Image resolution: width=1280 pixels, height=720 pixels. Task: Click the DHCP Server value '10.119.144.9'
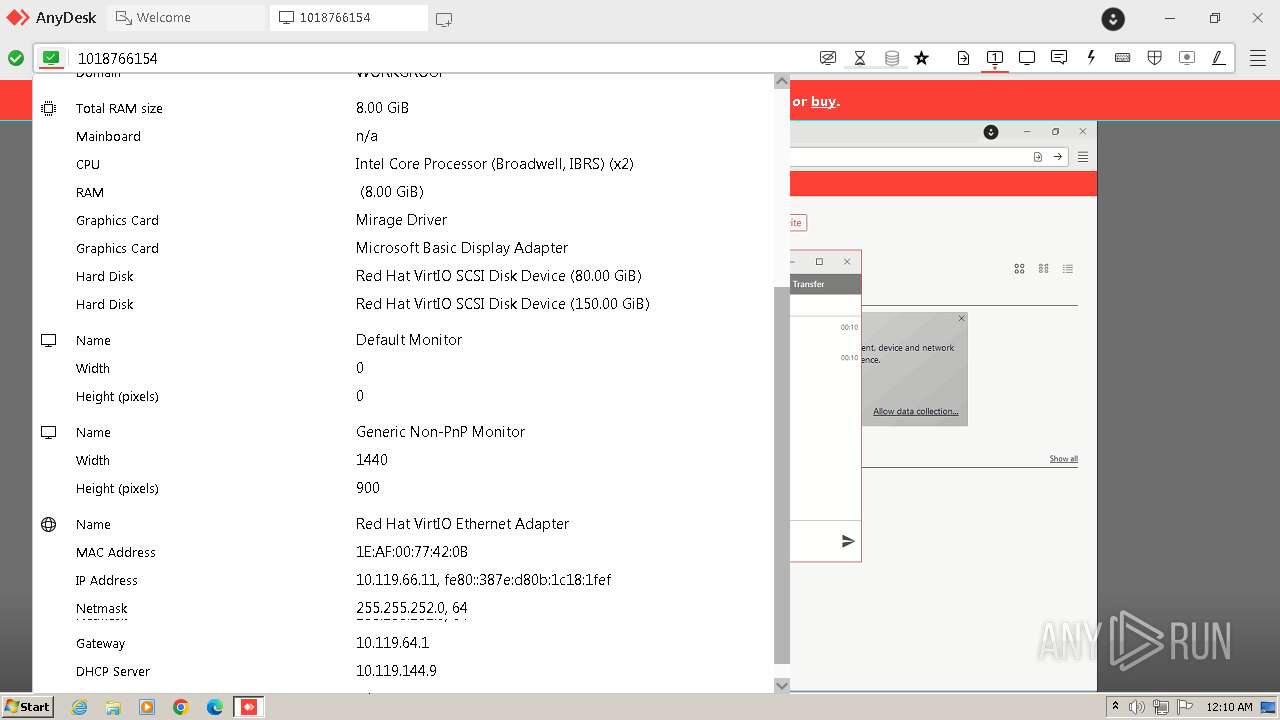tap(396, 671)
